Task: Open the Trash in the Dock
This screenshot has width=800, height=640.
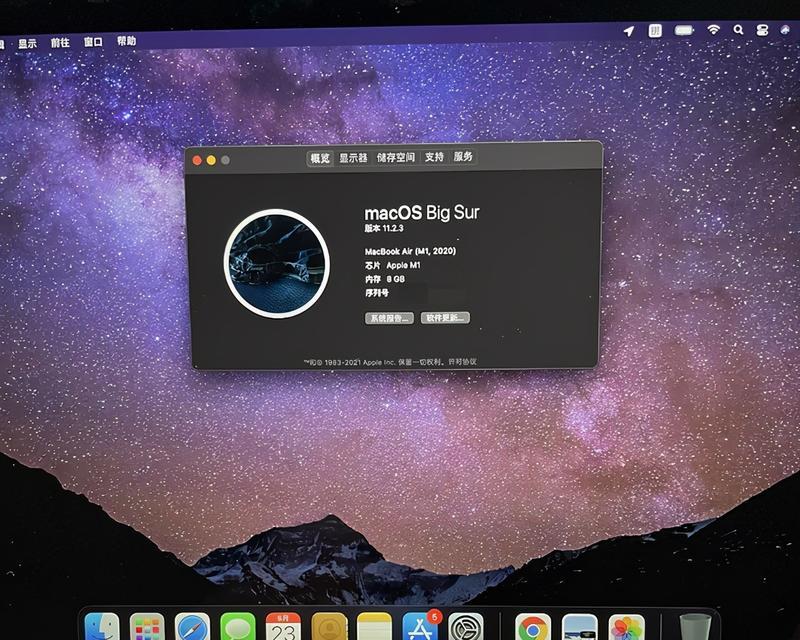Action: pos(695,627)
